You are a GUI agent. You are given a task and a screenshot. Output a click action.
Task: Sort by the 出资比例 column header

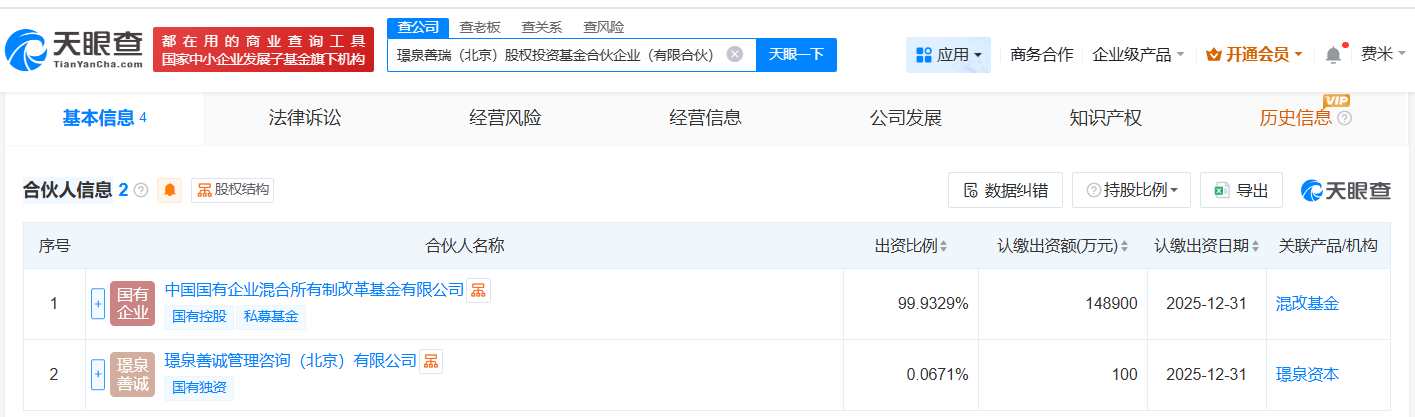point(911,246)
